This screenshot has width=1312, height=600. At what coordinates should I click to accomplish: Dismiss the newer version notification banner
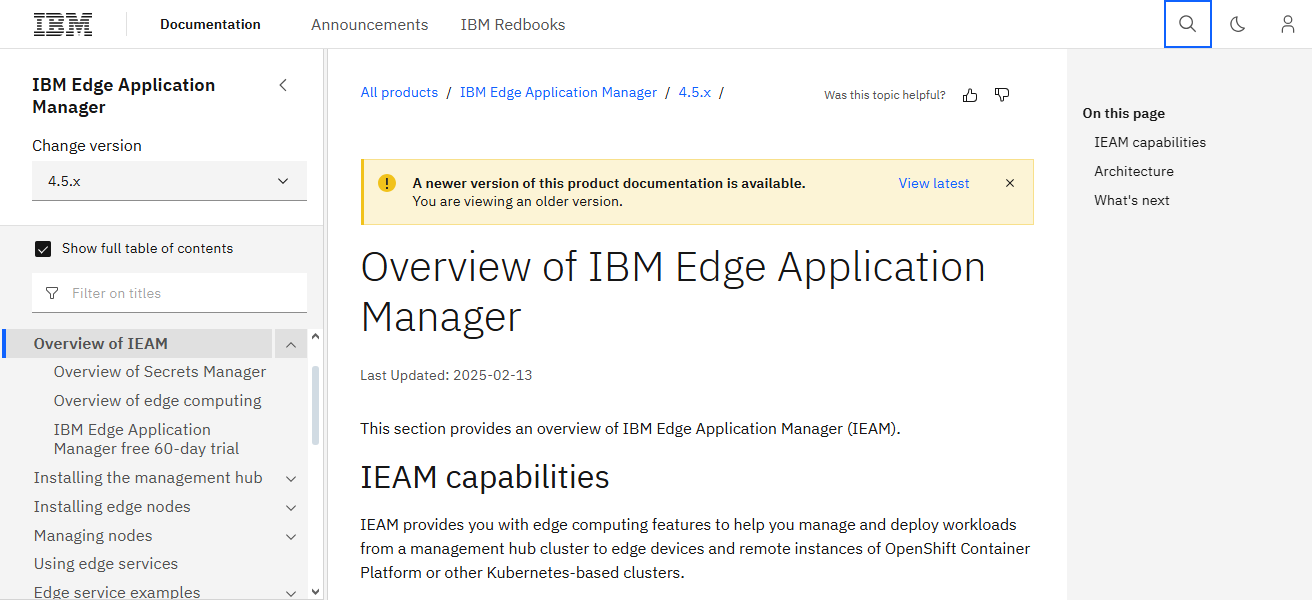[x=1010, y=183]
